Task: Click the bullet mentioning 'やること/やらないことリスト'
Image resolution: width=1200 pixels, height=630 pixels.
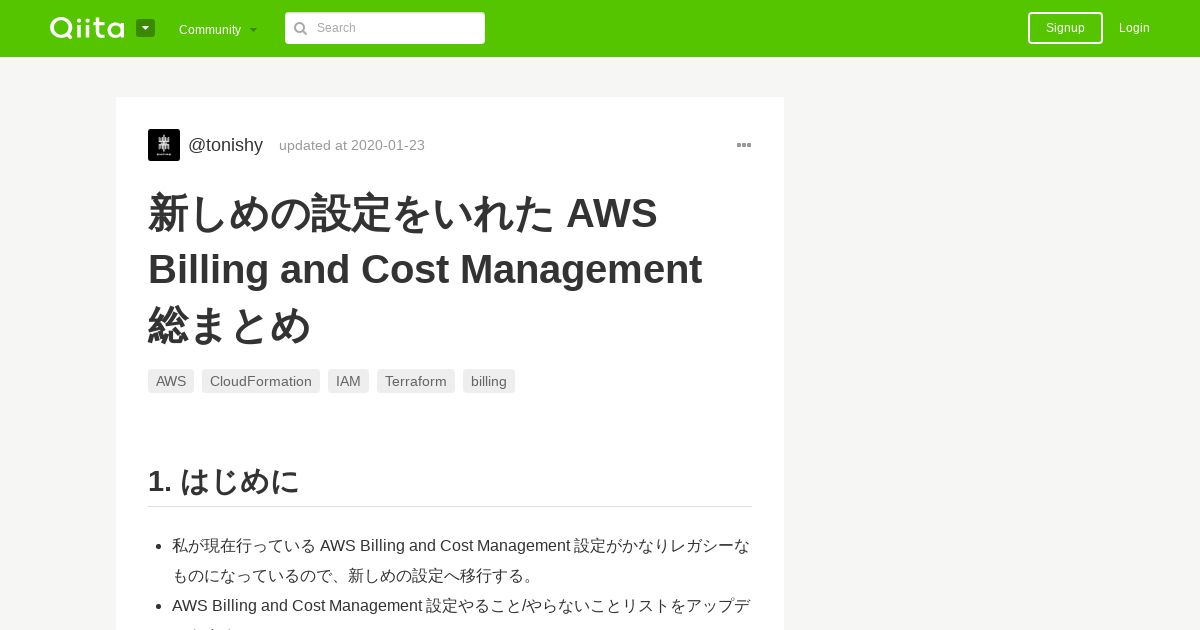Action: tap(461, 612)
